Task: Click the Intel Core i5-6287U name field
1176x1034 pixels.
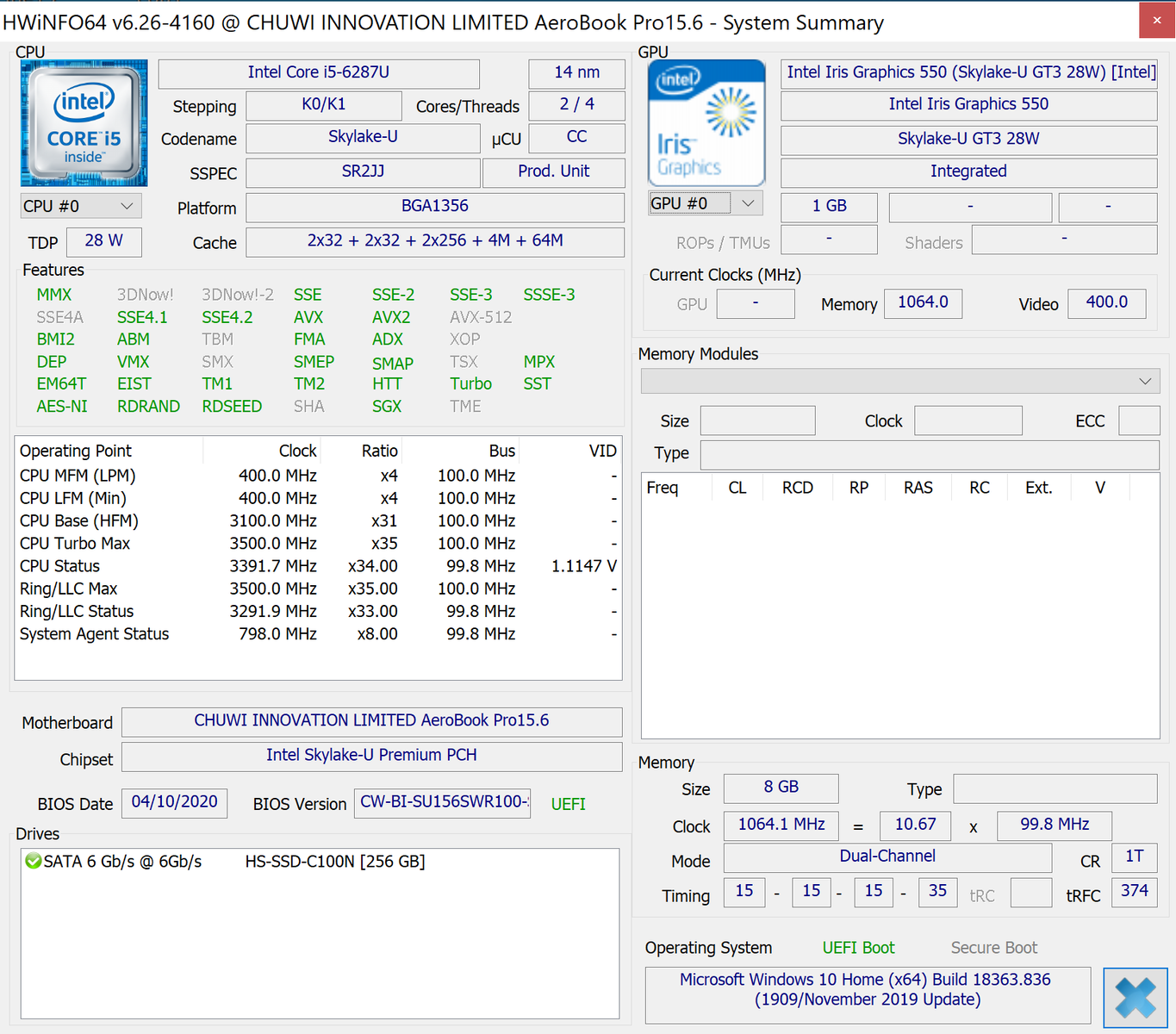Action: tap(319, 73)
